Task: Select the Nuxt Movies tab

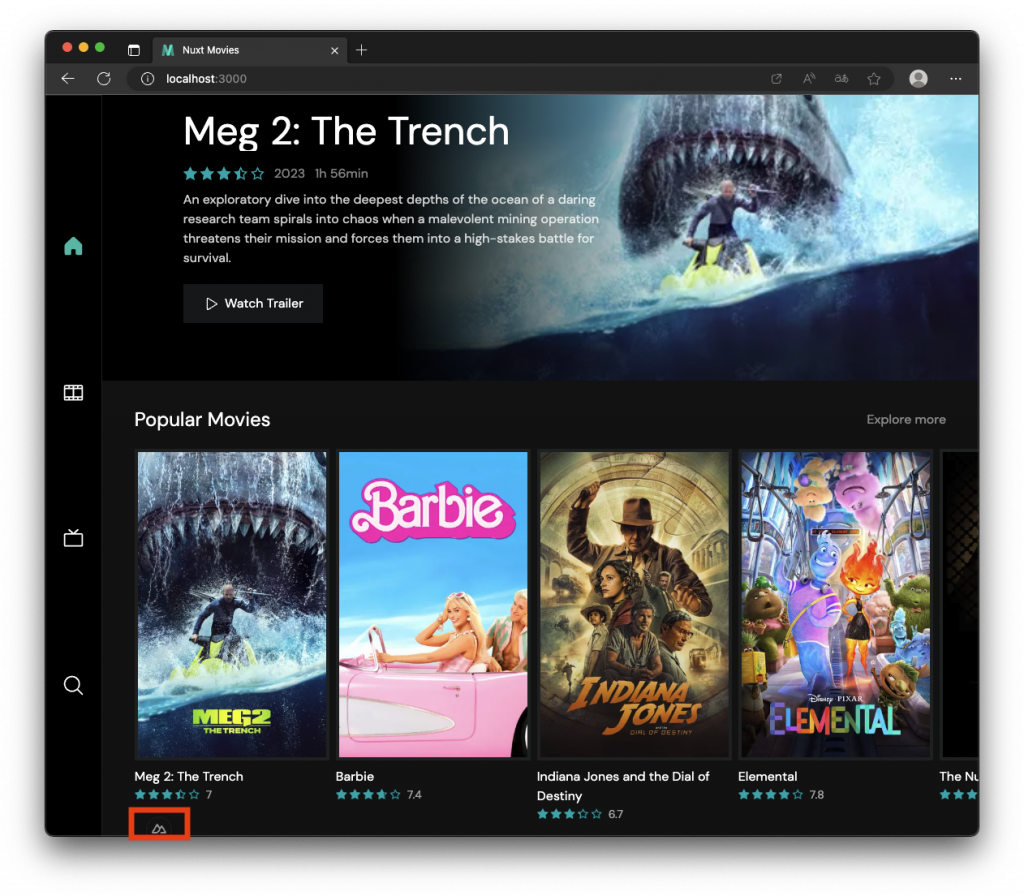Action: point(249,50)
